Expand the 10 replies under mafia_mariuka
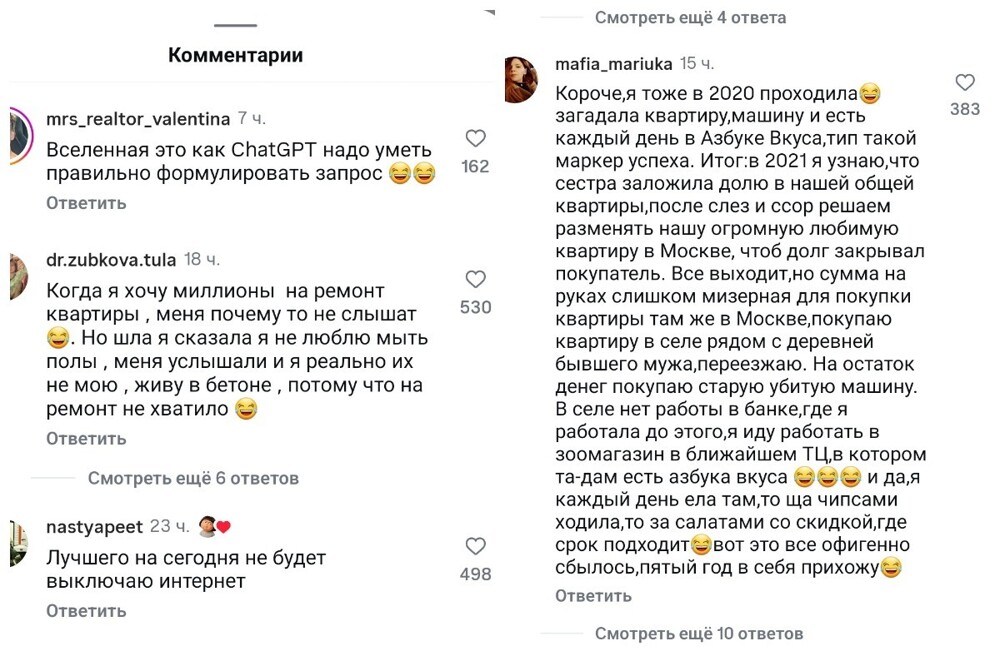 click(x=701, y=633)
